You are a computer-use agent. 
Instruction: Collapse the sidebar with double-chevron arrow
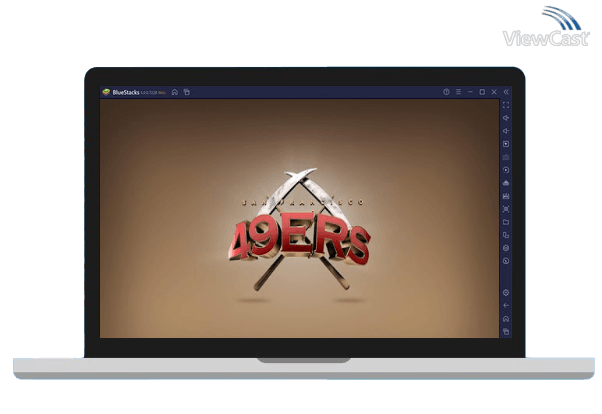tap(506, 92)
